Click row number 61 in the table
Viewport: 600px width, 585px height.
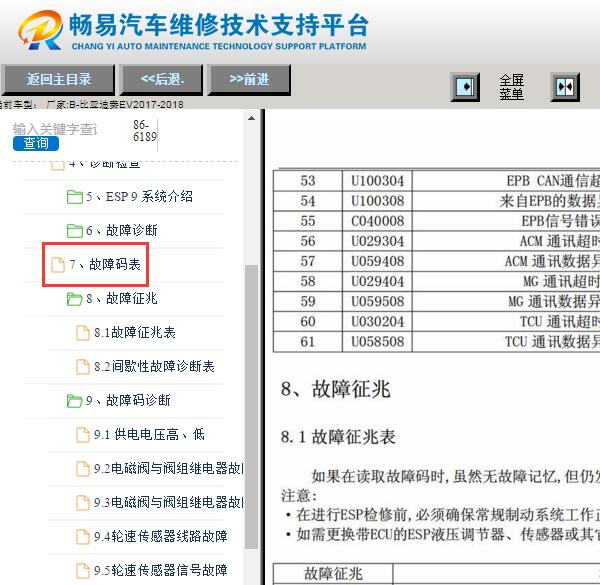[308, 342]
